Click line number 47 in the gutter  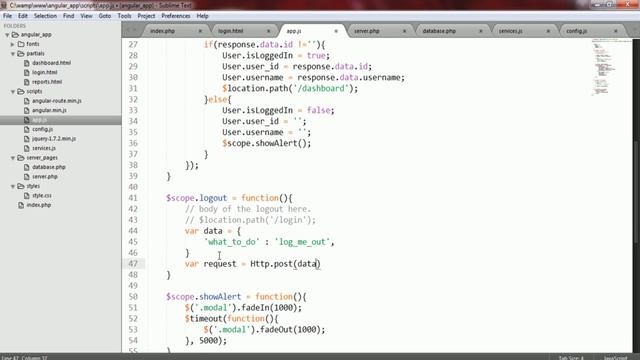[133, 264]
